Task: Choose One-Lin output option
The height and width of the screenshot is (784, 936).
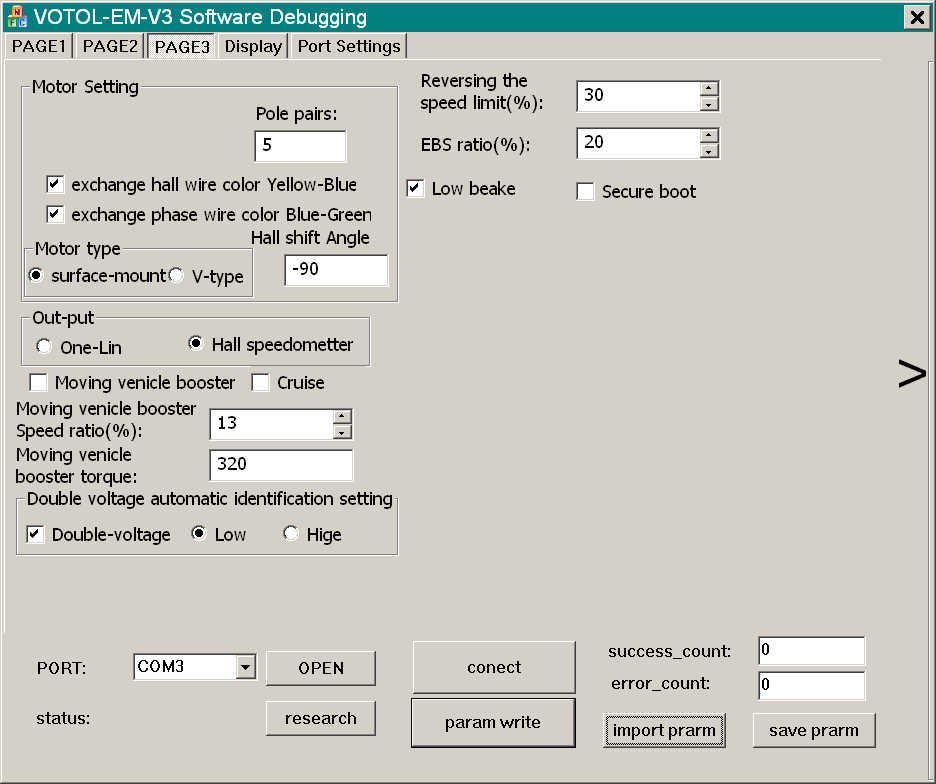Action: coord(44,347)
